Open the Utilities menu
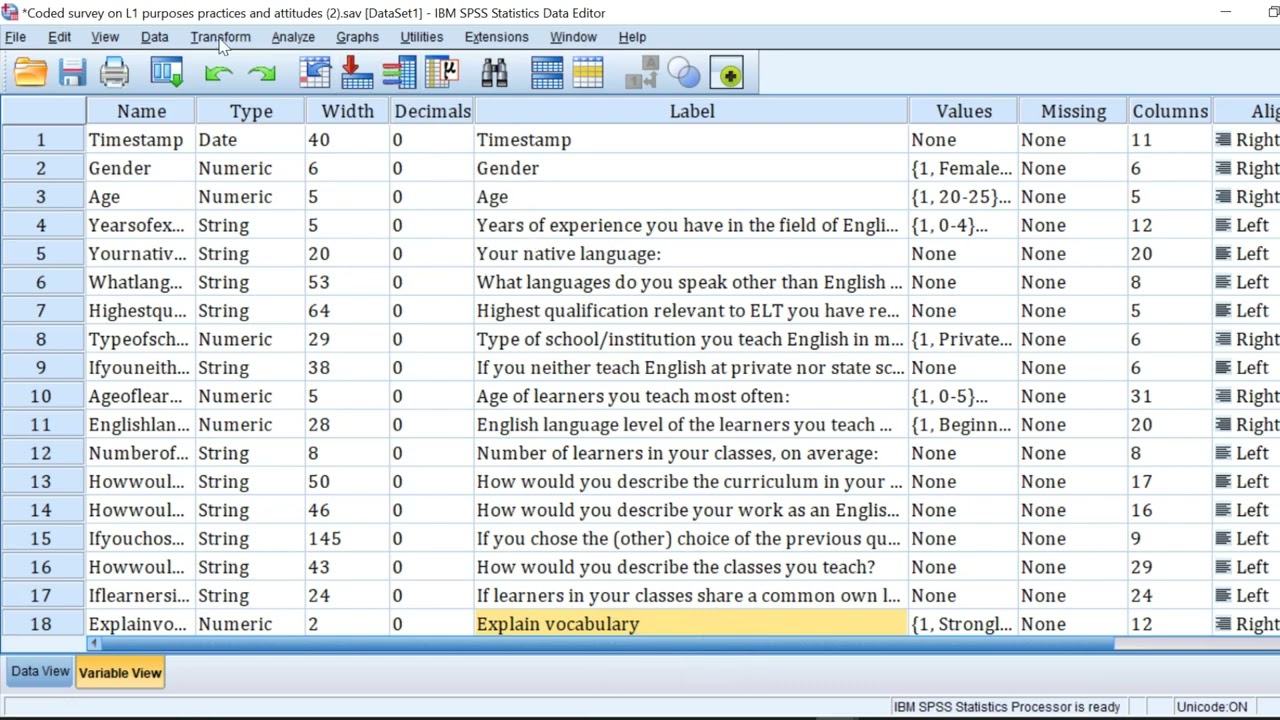The image size is (1280, 720). [x=421, y=37]
